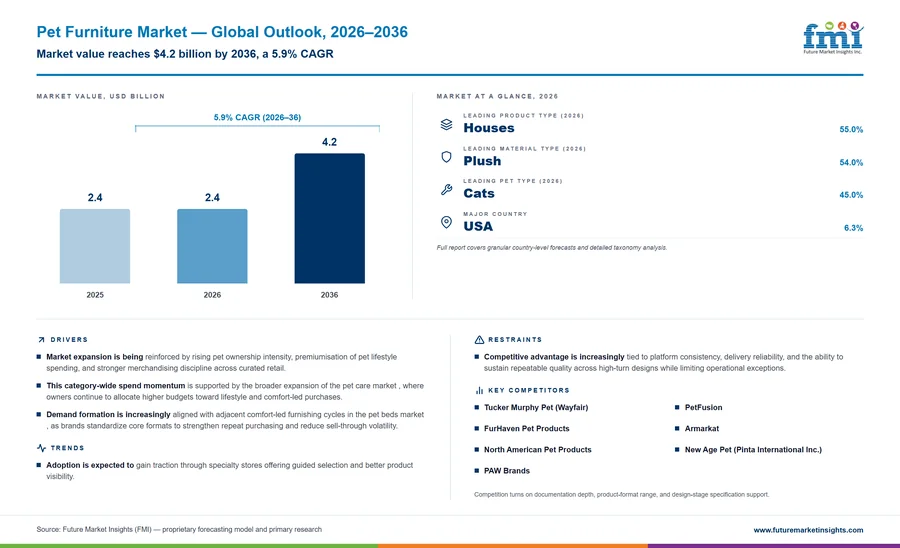Click the bar chart icon next to Key Competitors

(479, 390)
